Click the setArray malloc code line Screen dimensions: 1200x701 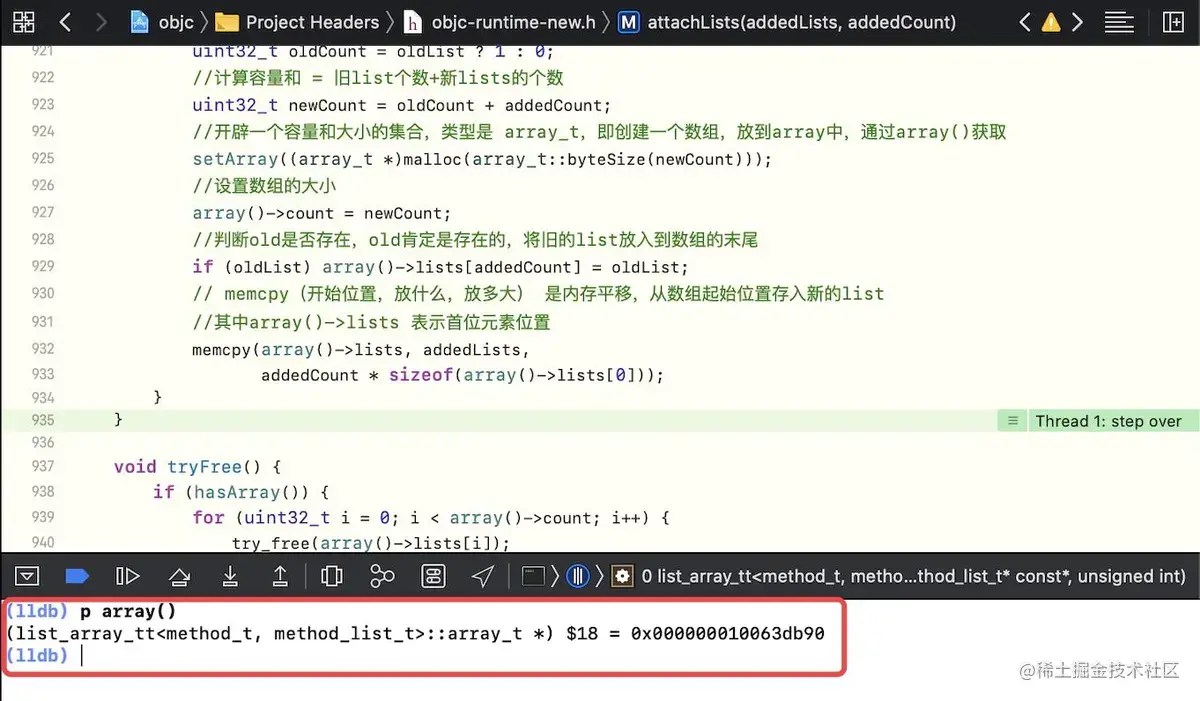(482, 159)
